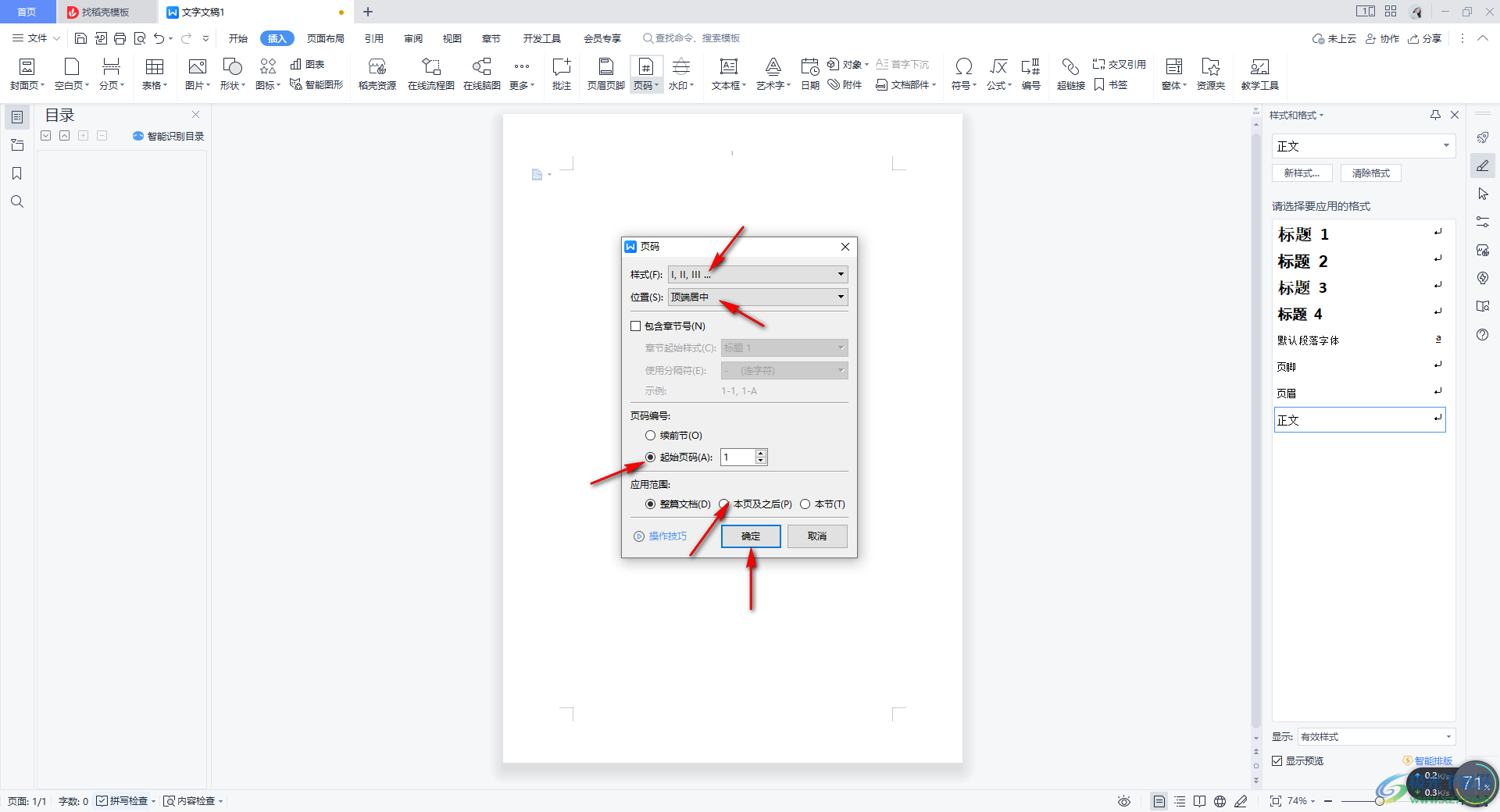The height and width of the screenshot is (812, 1500).
Task: Check the 包含章节号 checkbox
Action: pos(636,326)
